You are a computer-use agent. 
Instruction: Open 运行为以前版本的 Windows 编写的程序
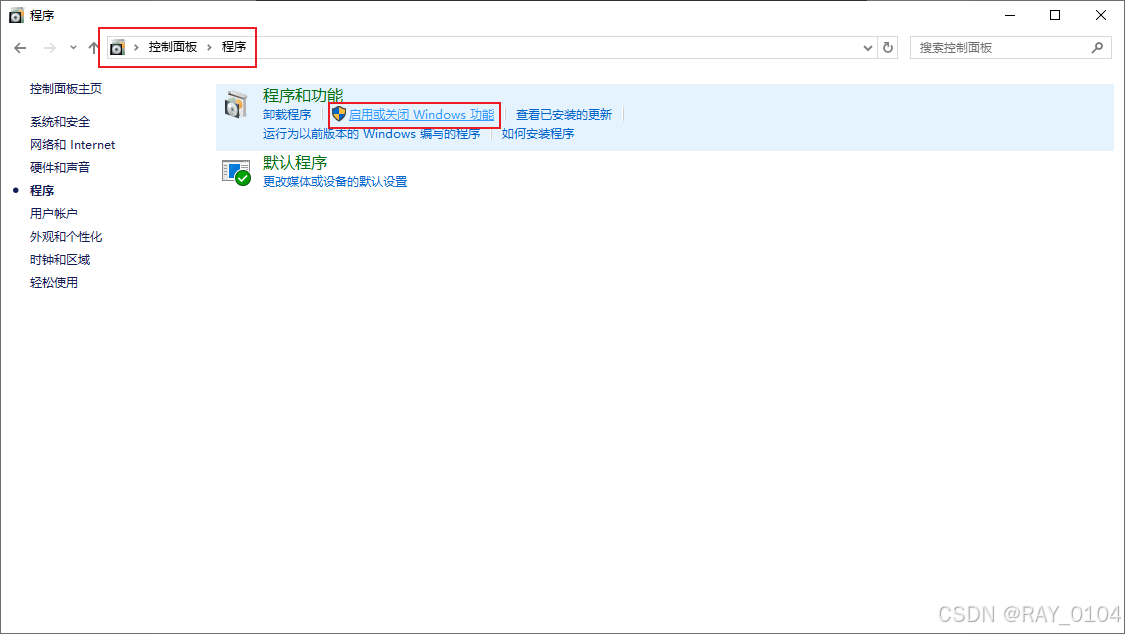pyautogui.click(x=372, y=134)
